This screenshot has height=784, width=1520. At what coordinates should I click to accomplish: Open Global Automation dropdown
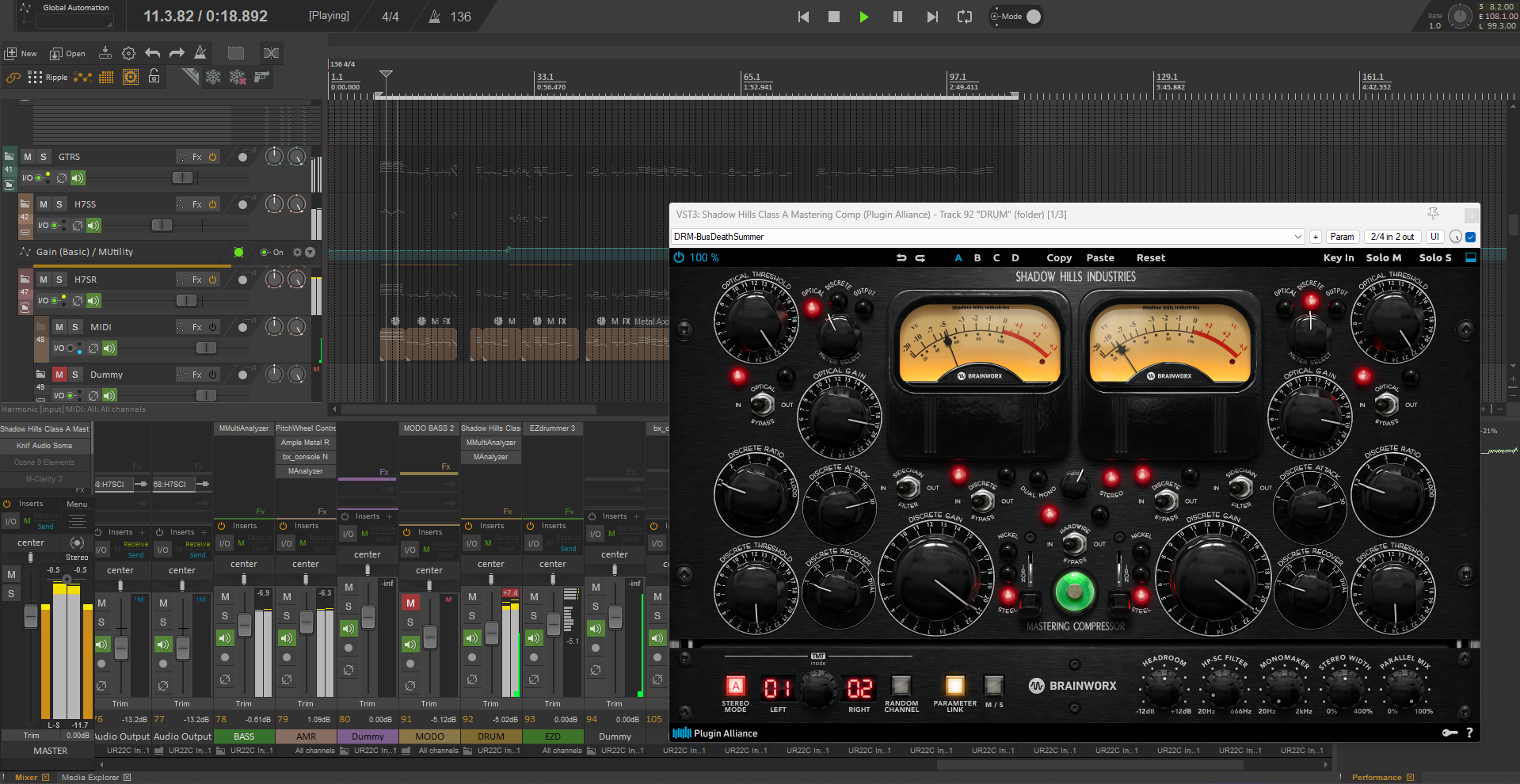coord(74,21)
